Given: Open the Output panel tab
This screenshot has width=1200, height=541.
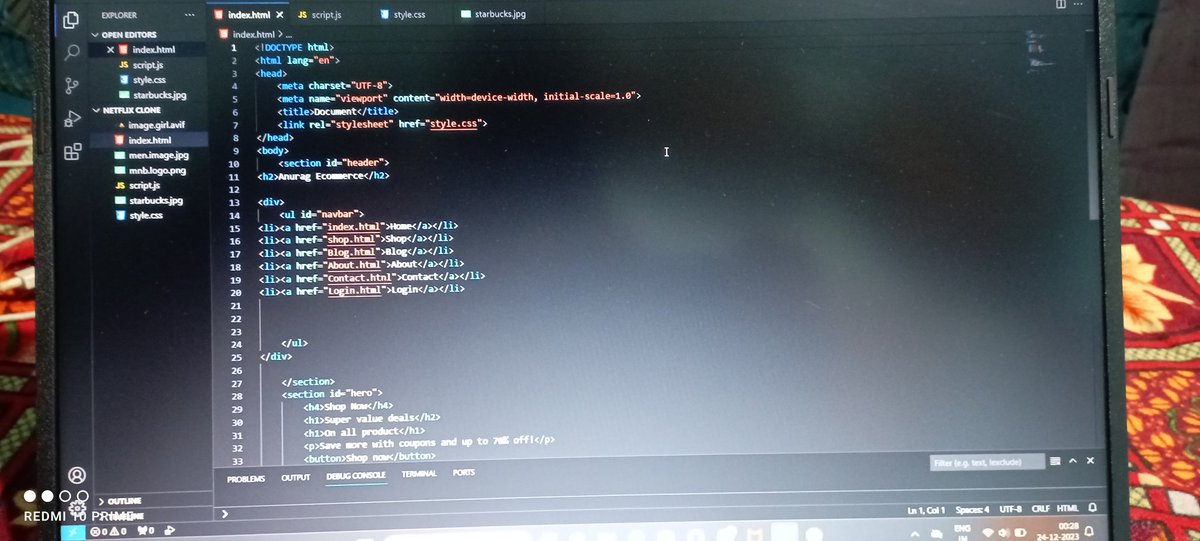Looking at the screenshot, I should tap(296, 478).
